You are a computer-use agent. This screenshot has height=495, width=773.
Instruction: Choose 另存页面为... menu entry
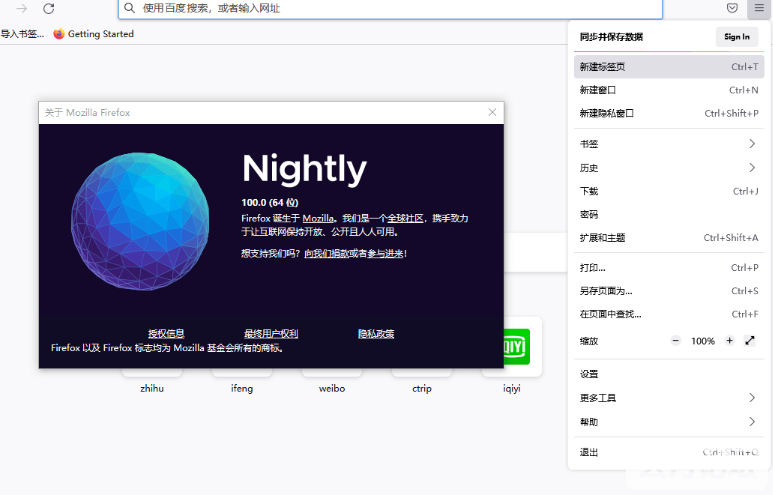pos(669,291)
